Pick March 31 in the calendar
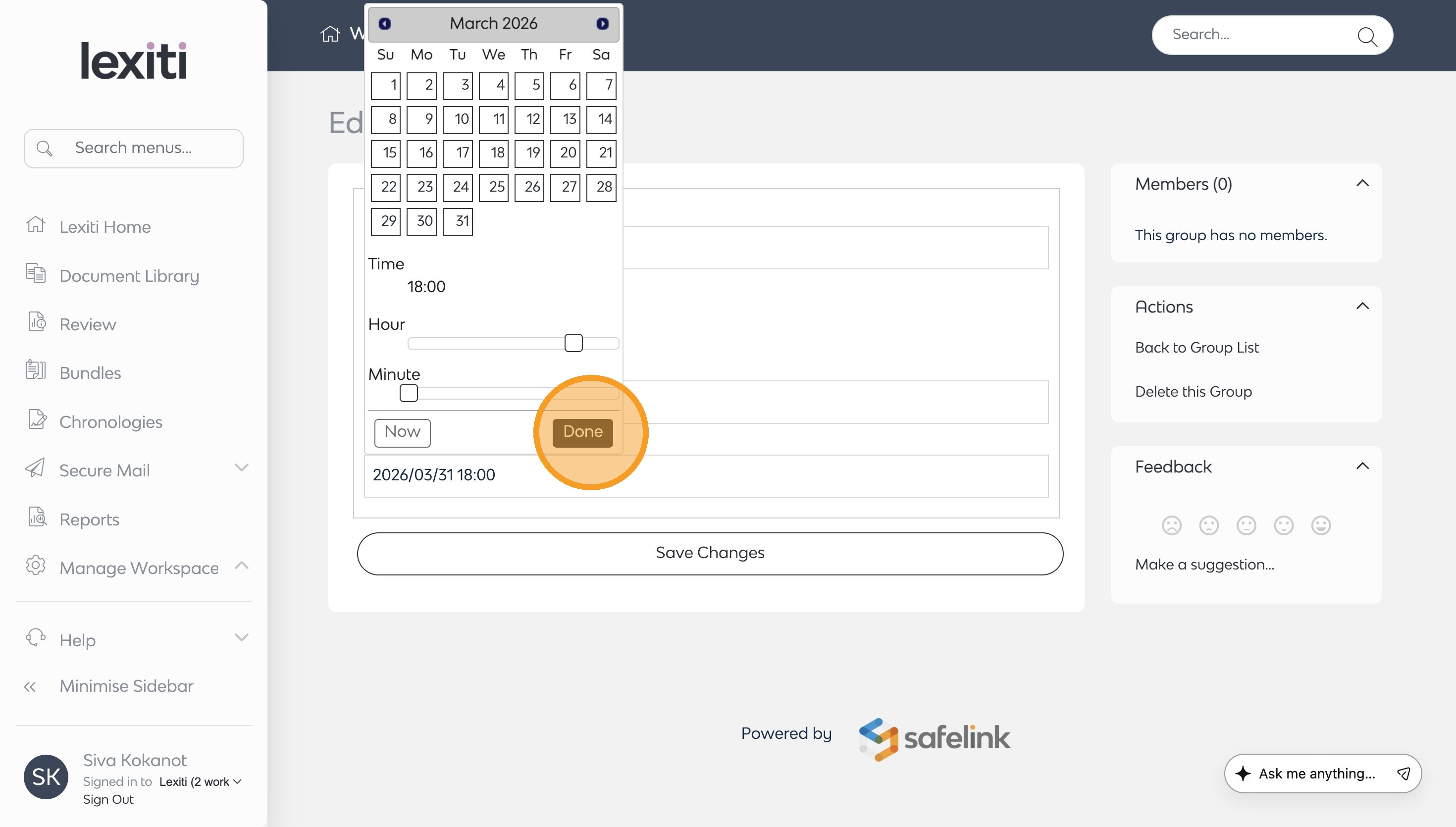Viewport: 1456px width, 827px height. tap(458, 221)
